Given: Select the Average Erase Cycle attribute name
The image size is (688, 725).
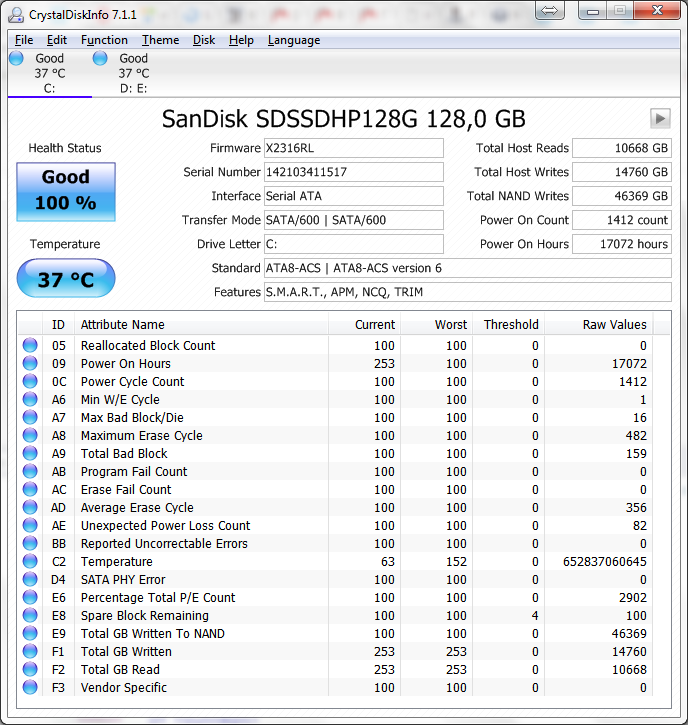Looking at the screenshot, I should pos(137,508).
